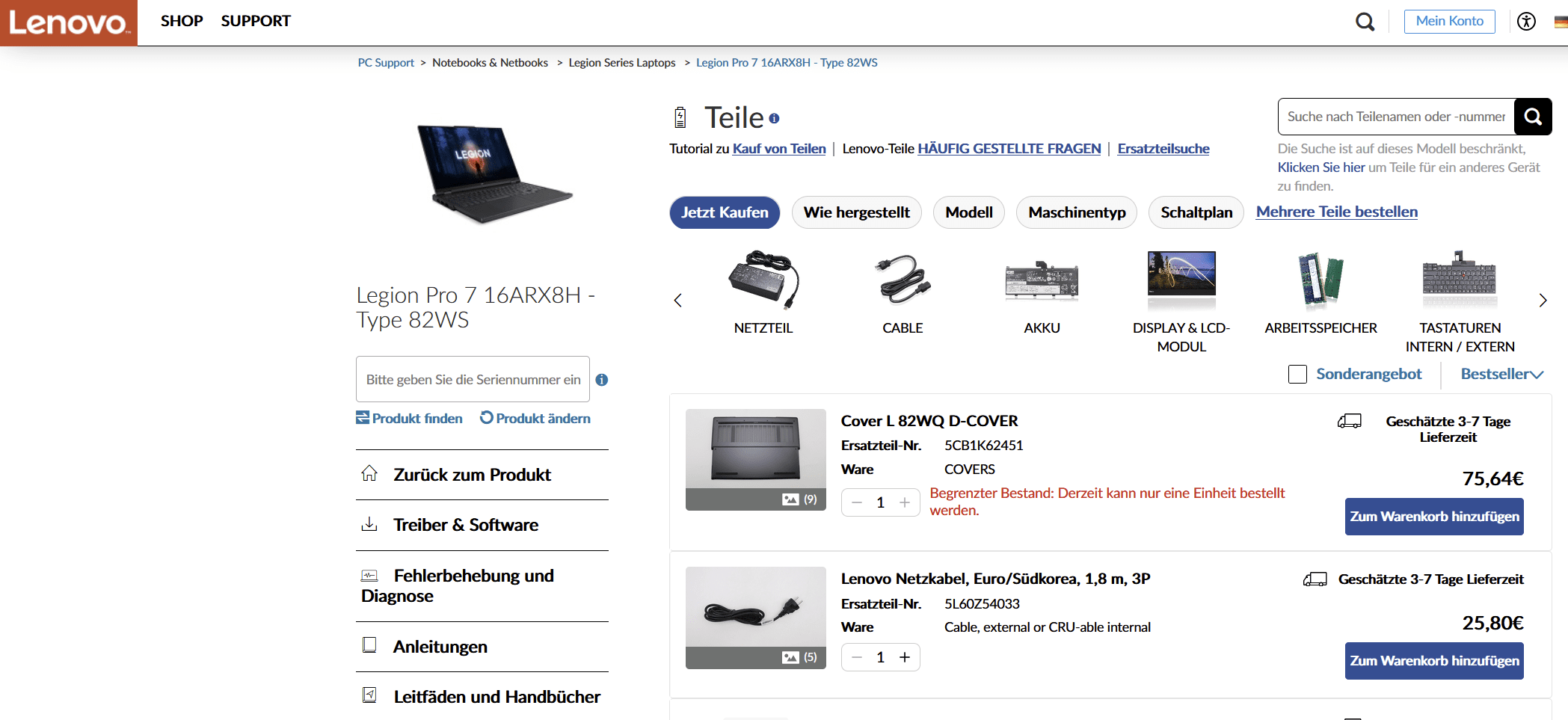
Task: Select the CABLE category icon
Action: [903, 280]
